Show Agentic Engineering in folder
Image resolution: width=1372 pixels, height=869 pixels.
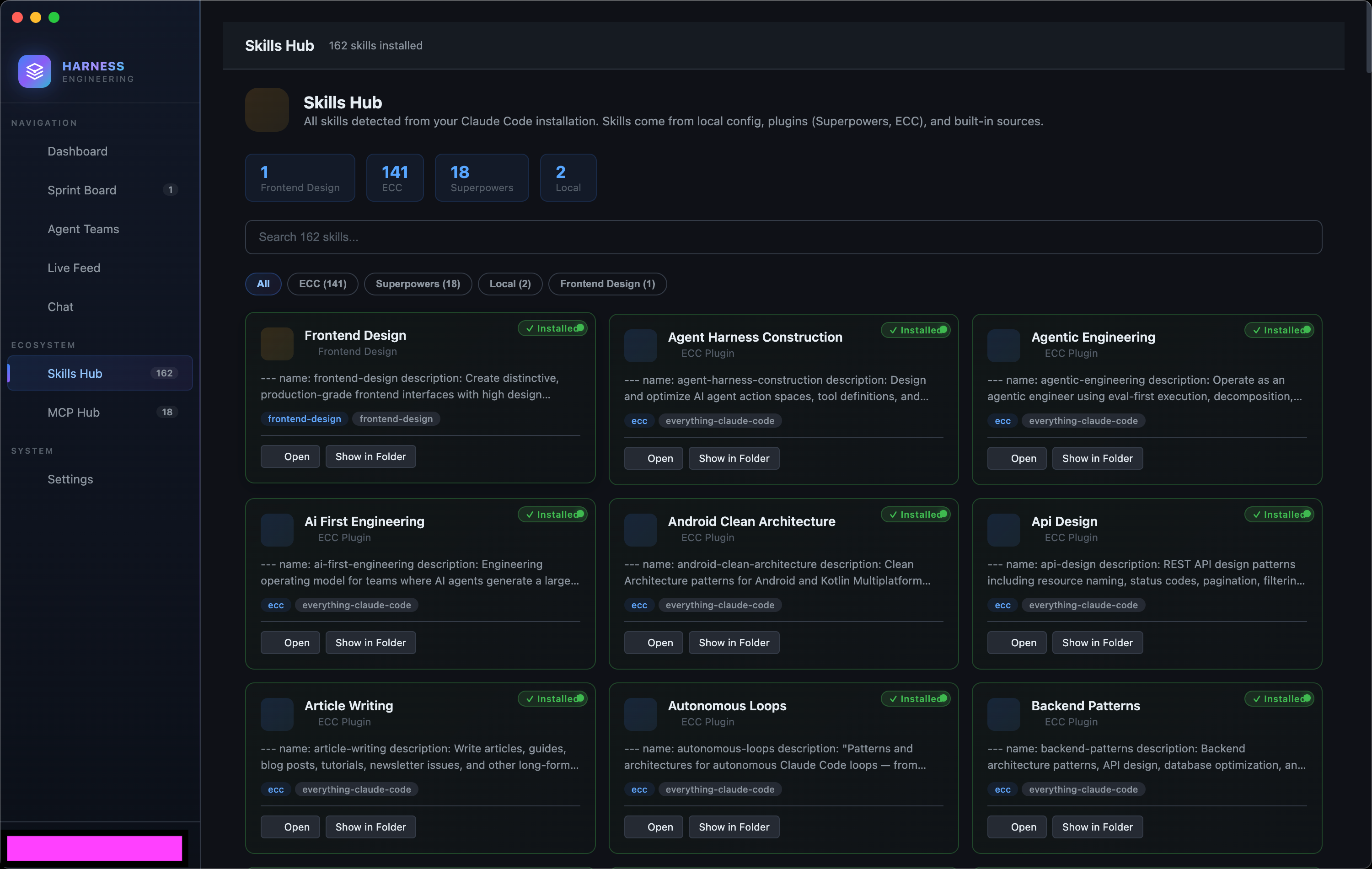pos(1098,458)
